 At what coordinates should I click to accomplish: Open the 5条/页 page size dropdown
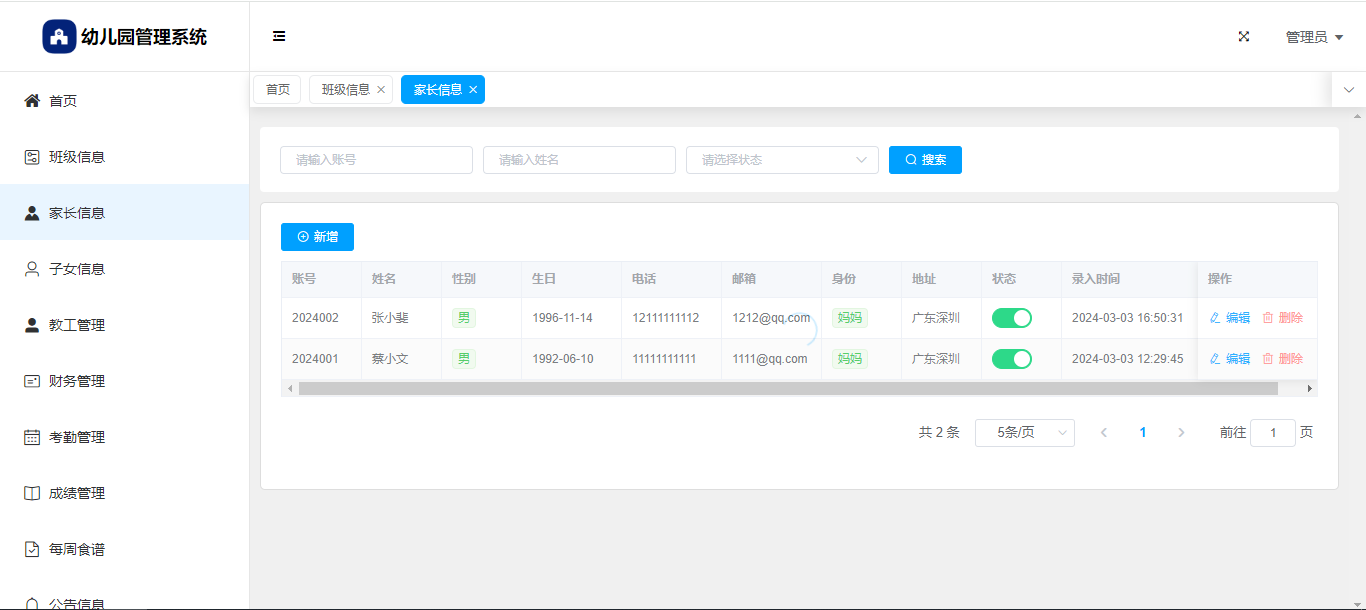click(x=1024, y=433)
